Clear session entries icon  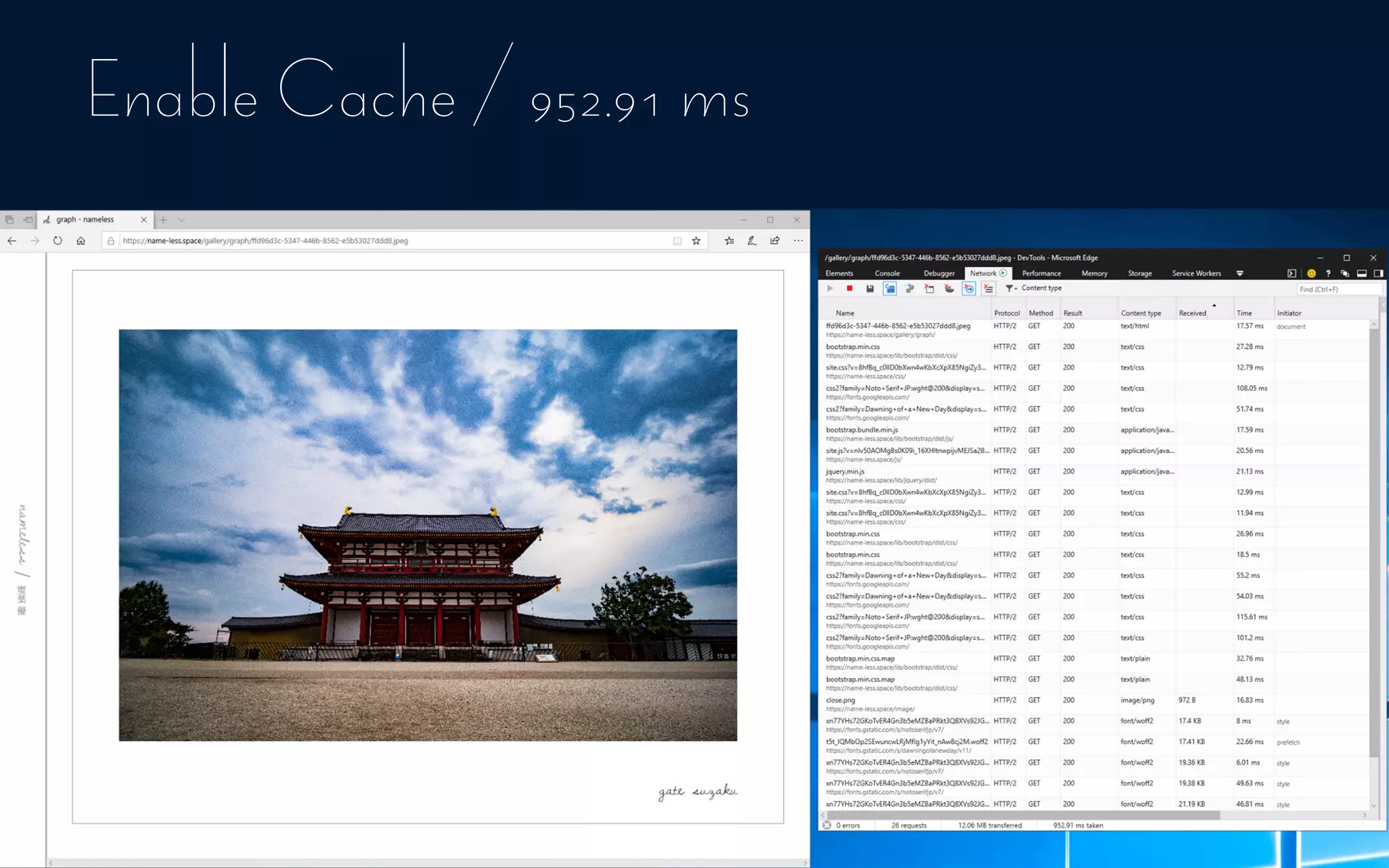(989, 289)
